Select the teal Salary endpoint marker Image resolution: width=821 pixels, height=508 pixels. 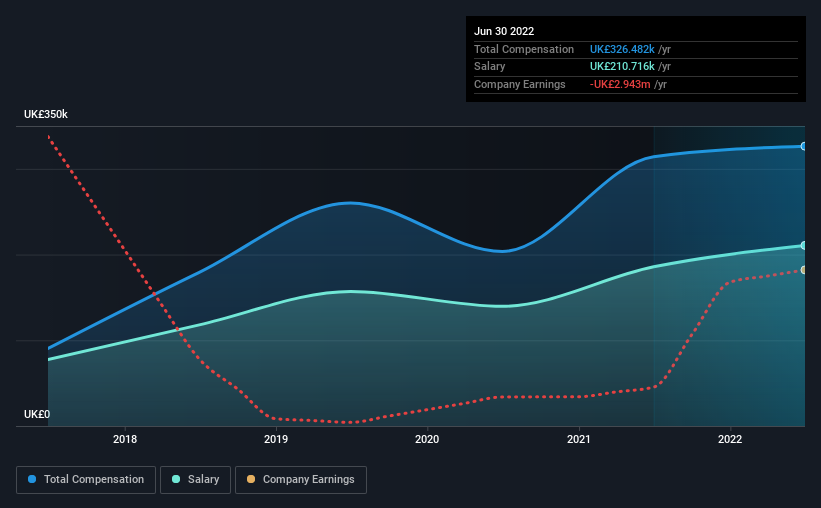[803, 246]
